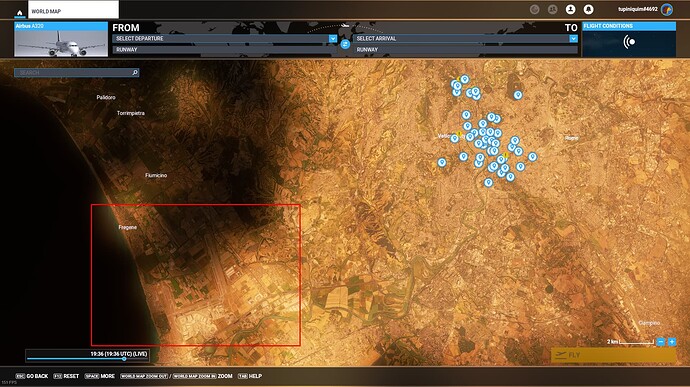This screenshot has width=690, height=387.
Task: Open the WORLD MAP tab
Action: 73,10
